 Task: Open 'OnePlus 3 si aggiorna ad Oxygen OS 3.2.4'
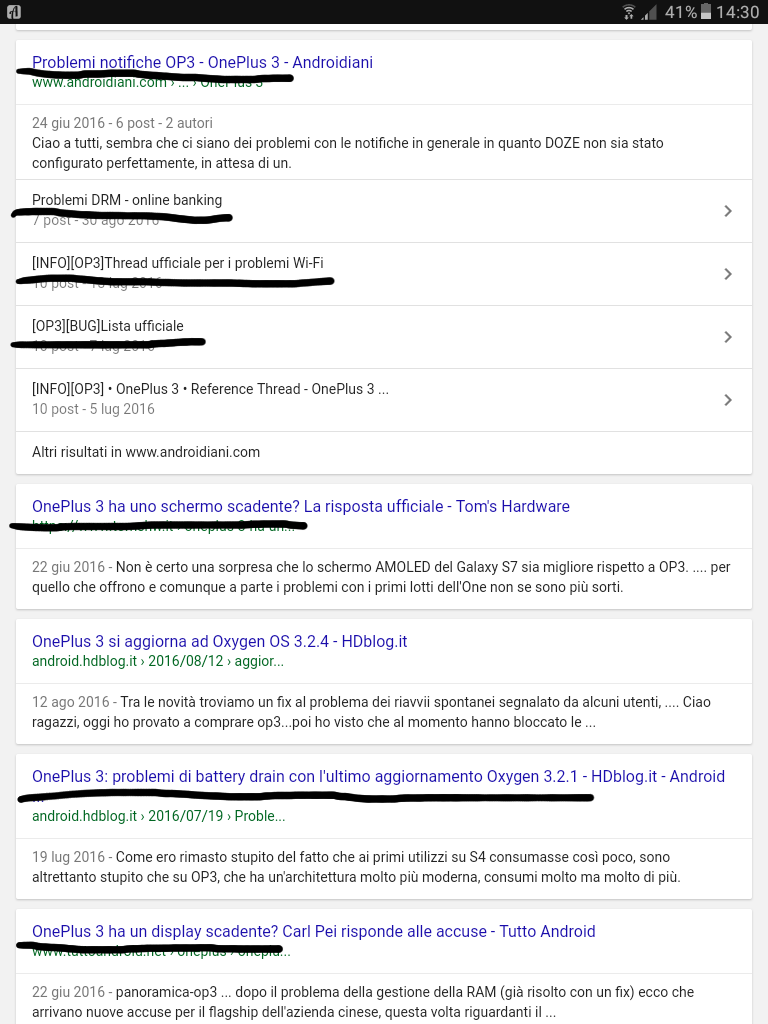pyautogui.click(x=219, y=641)
